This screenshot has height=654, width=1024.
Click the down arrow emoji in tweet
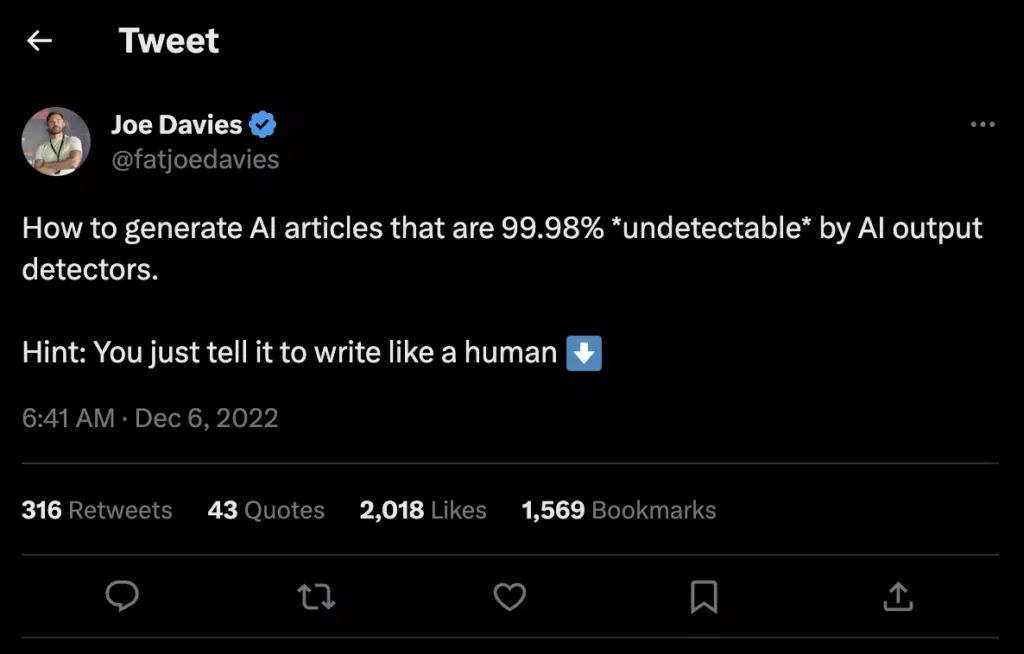(x=584, y=353)
